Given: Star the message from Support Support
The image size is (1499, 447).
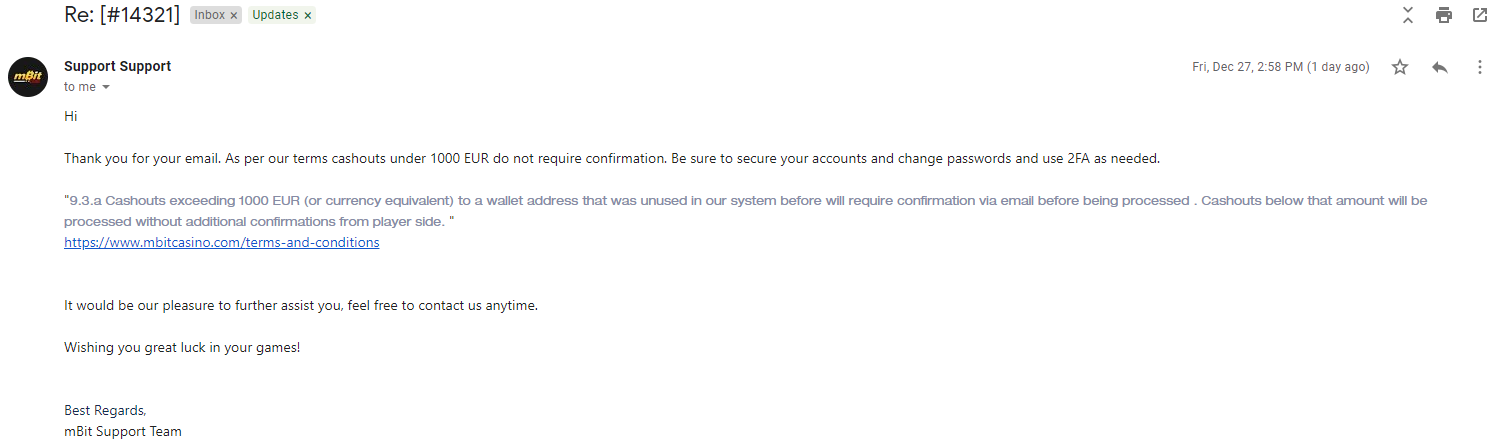Looking at the screenshot, I should [1400, 67].
